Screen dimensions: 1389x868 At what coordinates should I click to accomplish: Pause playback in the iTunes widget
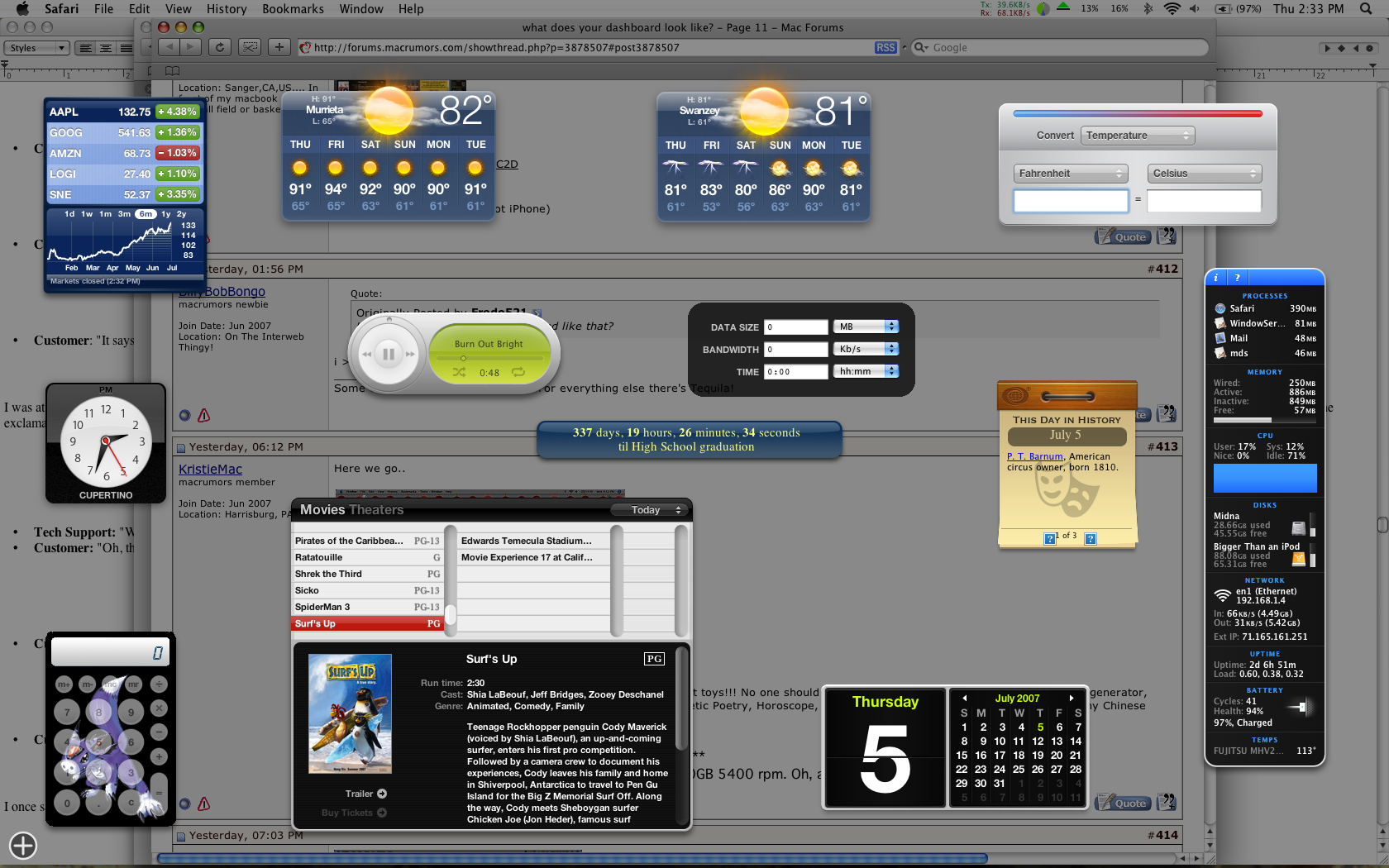[388, 354]
